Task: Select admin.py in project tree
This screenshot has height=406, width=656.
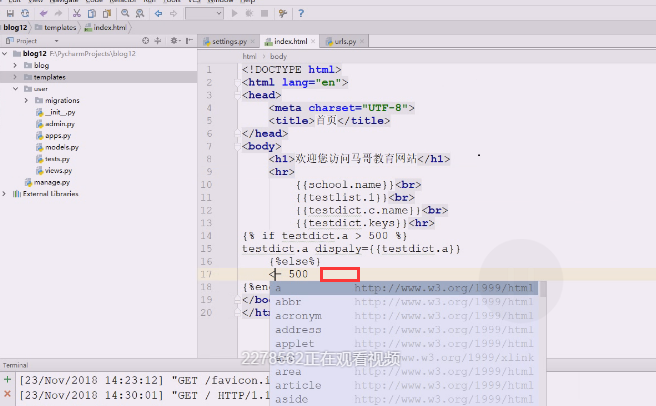Action: pyautogui.click(x=55, y=124)
